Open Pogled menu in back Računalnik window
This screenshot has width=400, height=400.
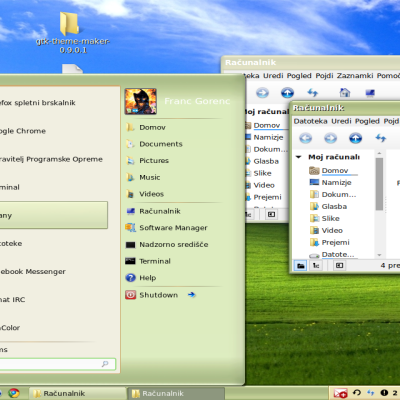point(299,76)
